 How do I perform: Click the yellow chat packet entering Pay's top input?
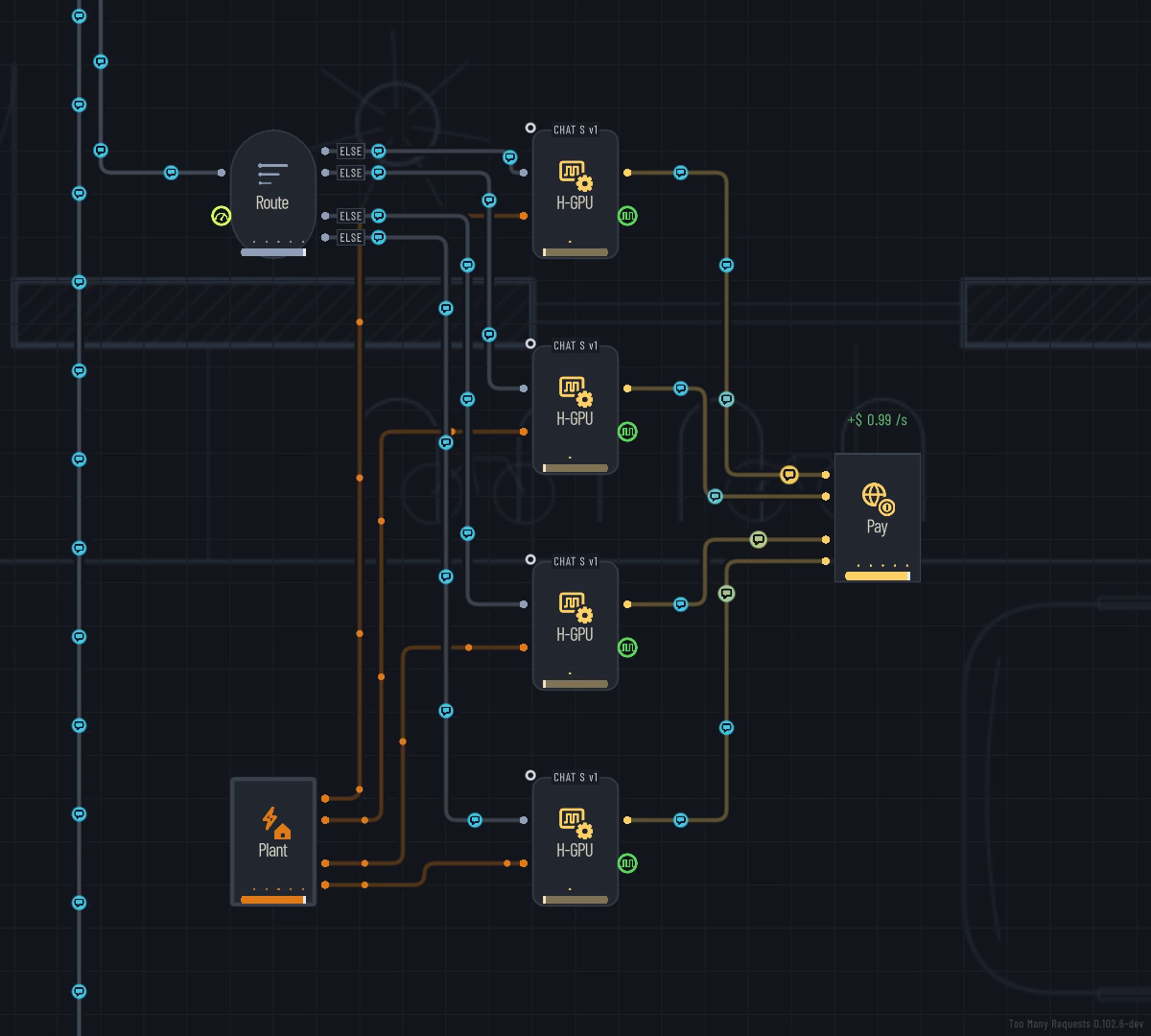point(788,475)
